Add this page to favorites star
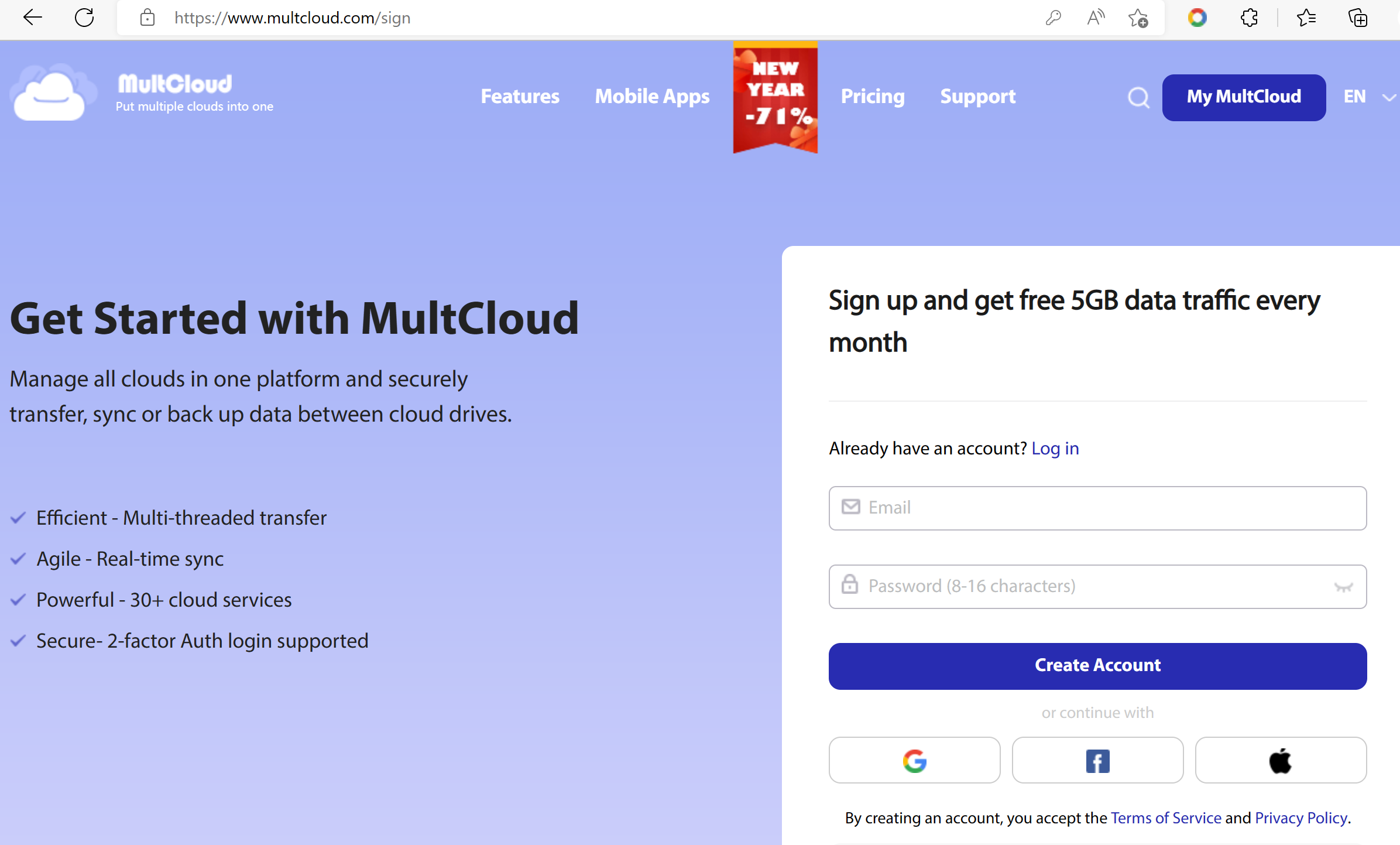 tap(1137, 18)
